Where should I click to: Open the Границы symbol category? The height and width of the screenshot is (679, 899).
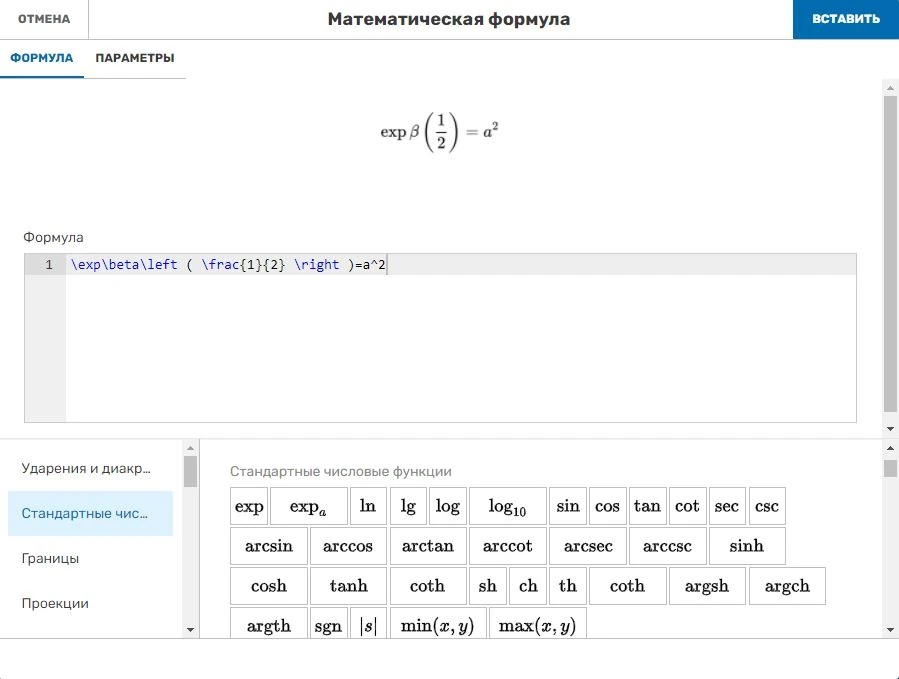[x=90, y=558]
